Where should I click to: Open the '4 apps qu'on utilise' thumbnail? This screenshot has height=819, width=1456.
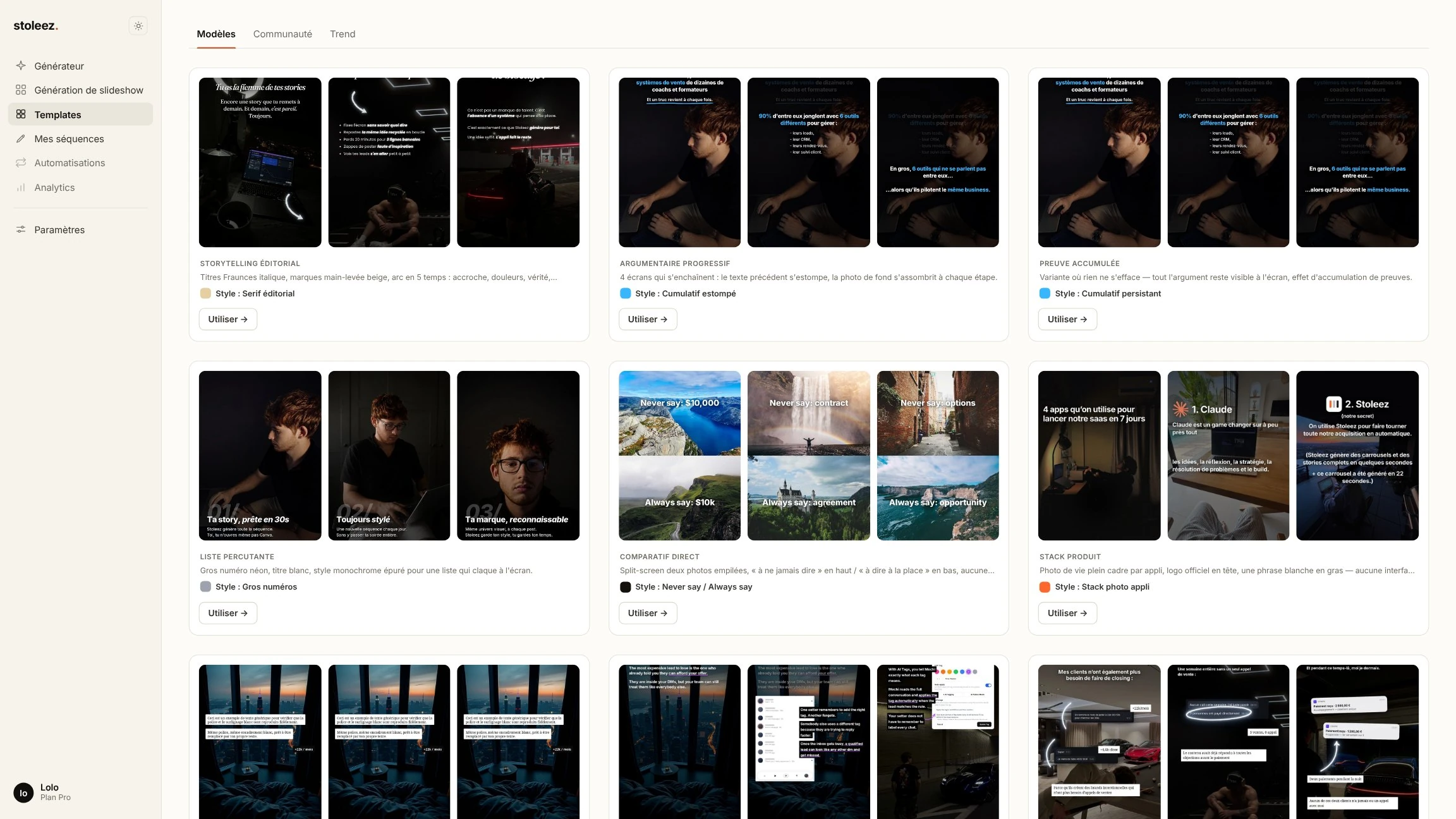tap(1099, 455)
